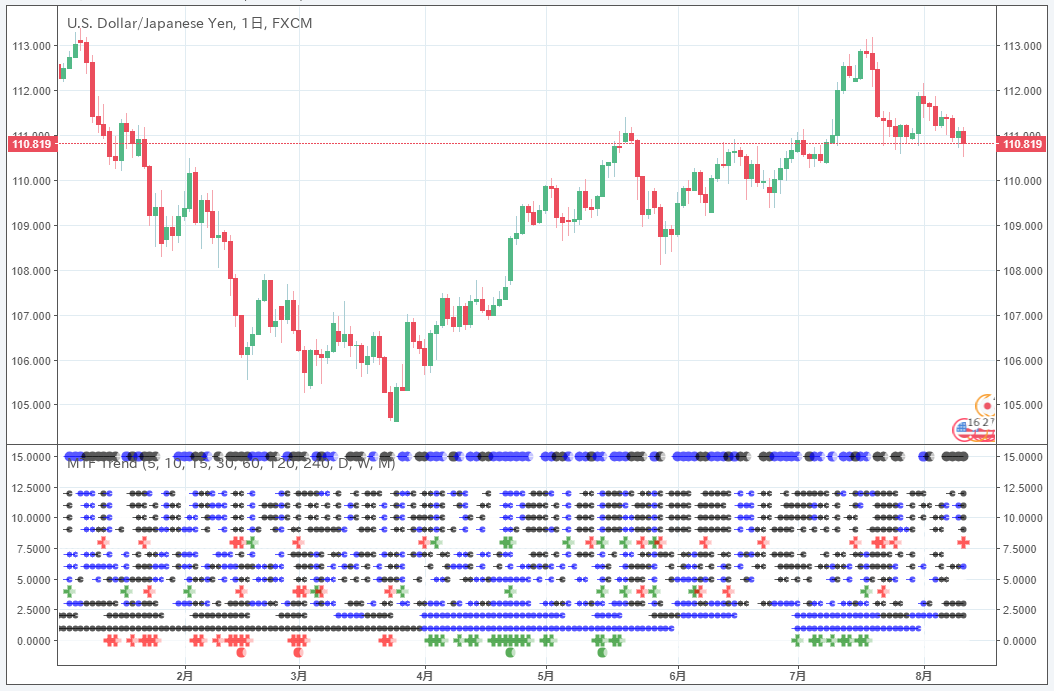Viewport: 1054px width, 691px height.
Task: Click the US flag economic event icon
Action: point(964,430)
